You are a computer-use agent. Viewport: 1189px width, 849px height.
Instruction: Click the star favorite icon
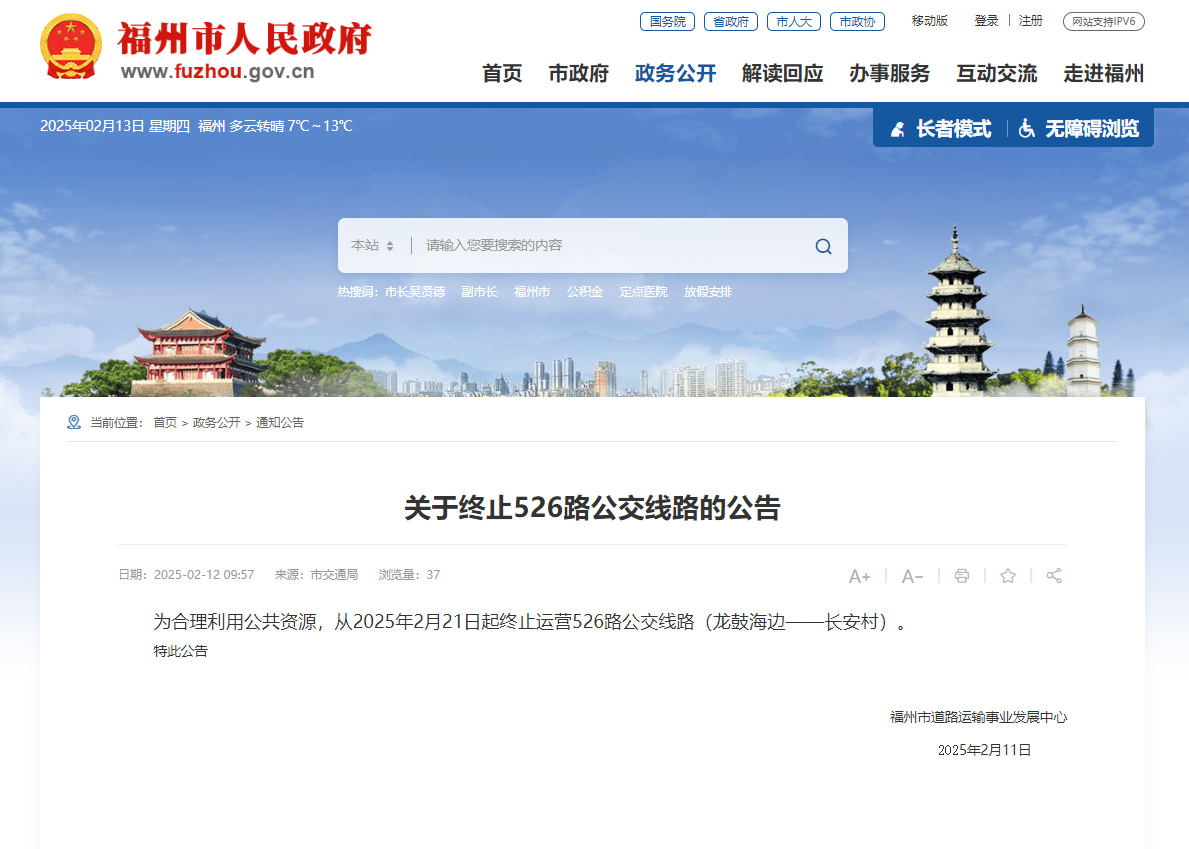click(x=1008, y=576)
